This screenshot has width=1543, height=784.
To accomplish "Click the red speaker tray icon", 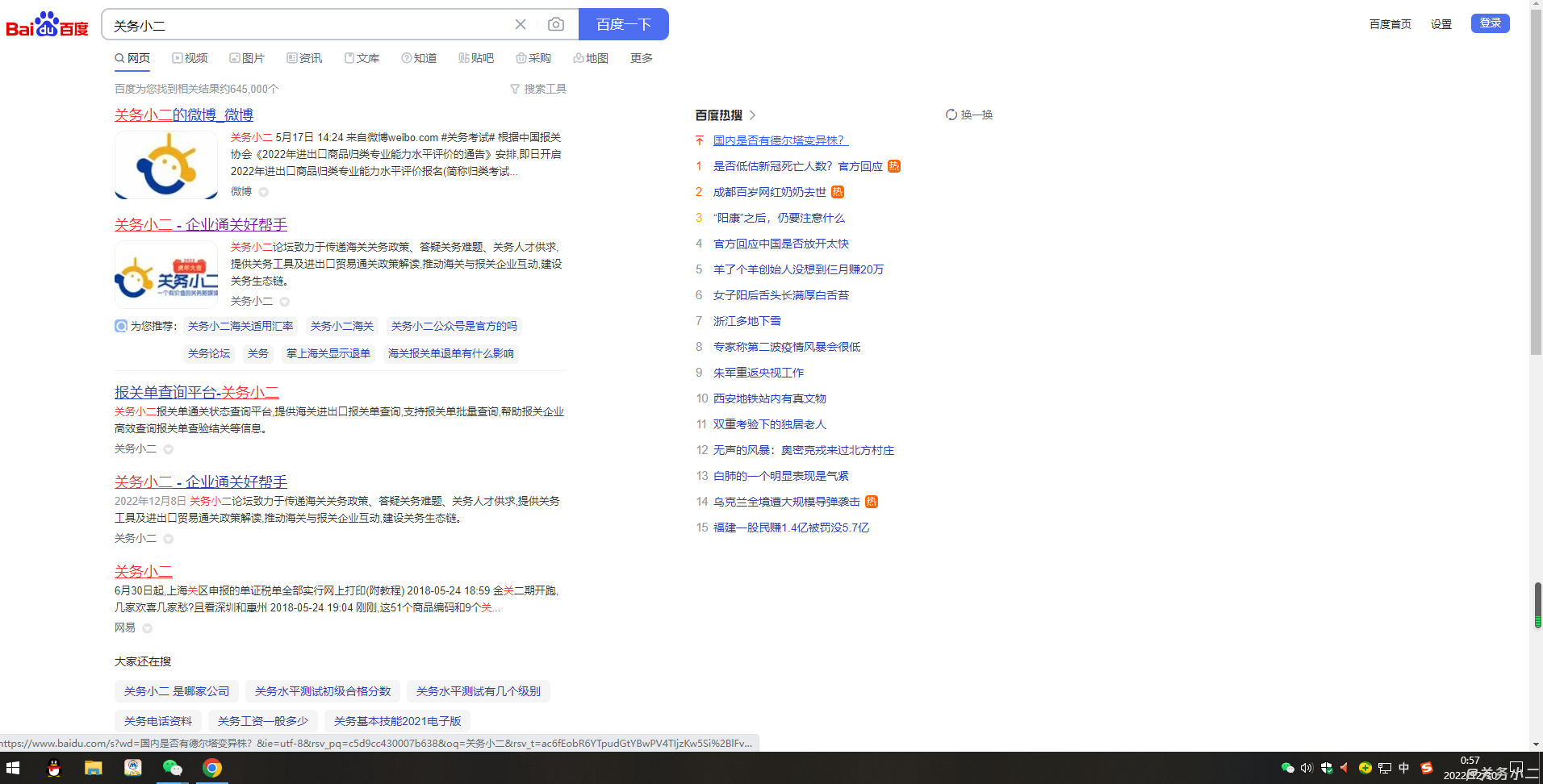I will pyautogui.click(x=1344, y=768).
